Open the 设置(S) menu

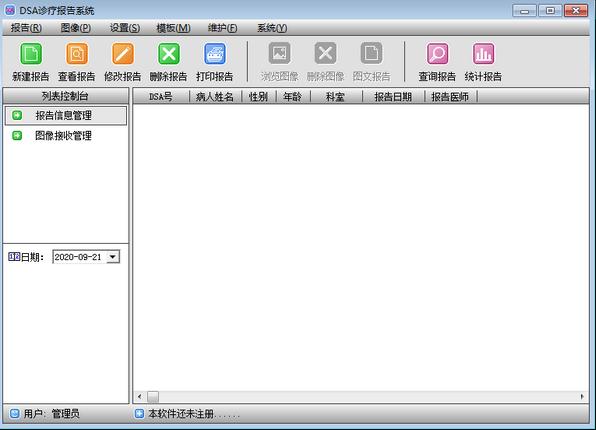[x=125, y=28]
